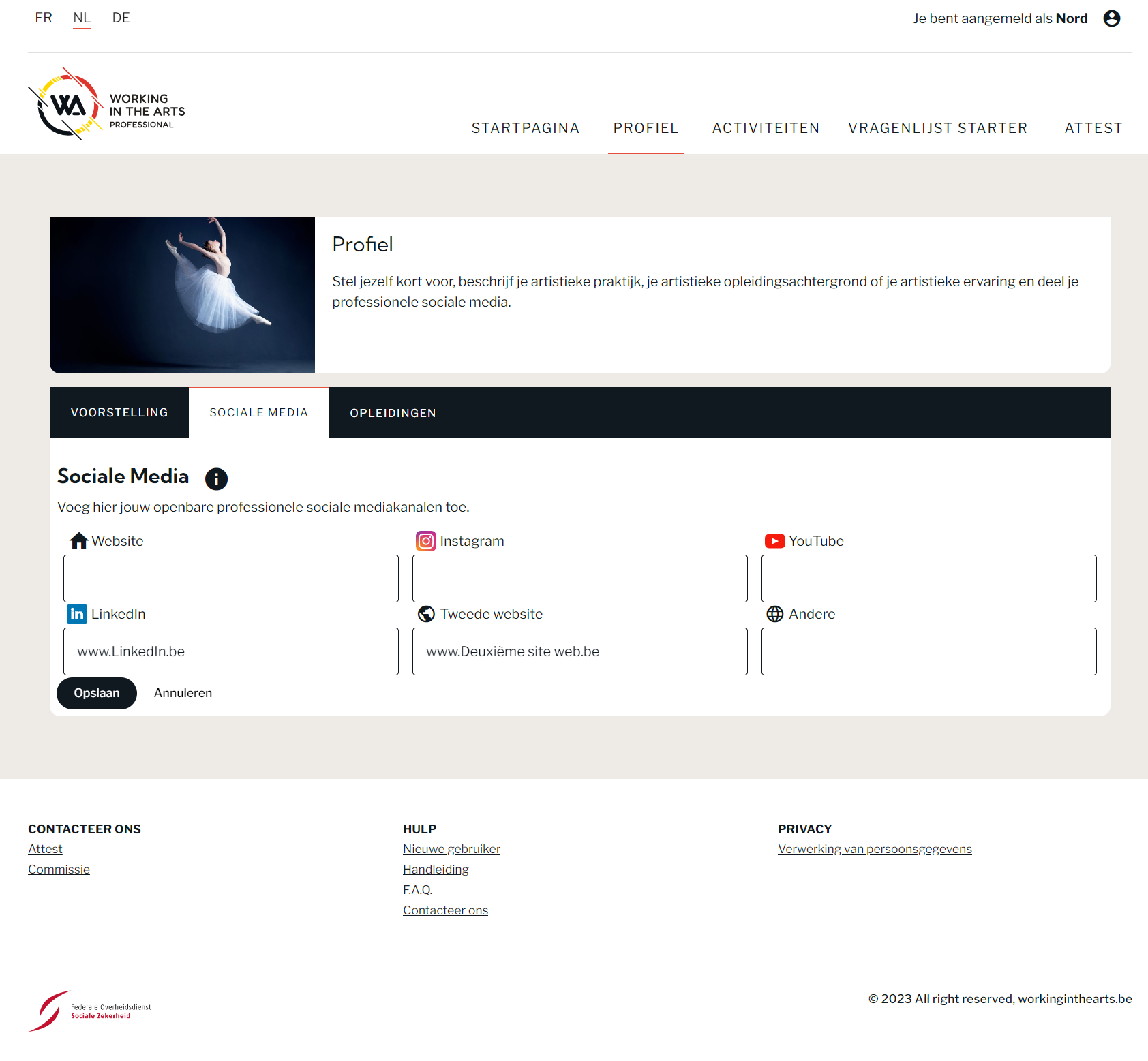Click the LinkedIn field containing www.LinkedIn.be

coord(231,651)
